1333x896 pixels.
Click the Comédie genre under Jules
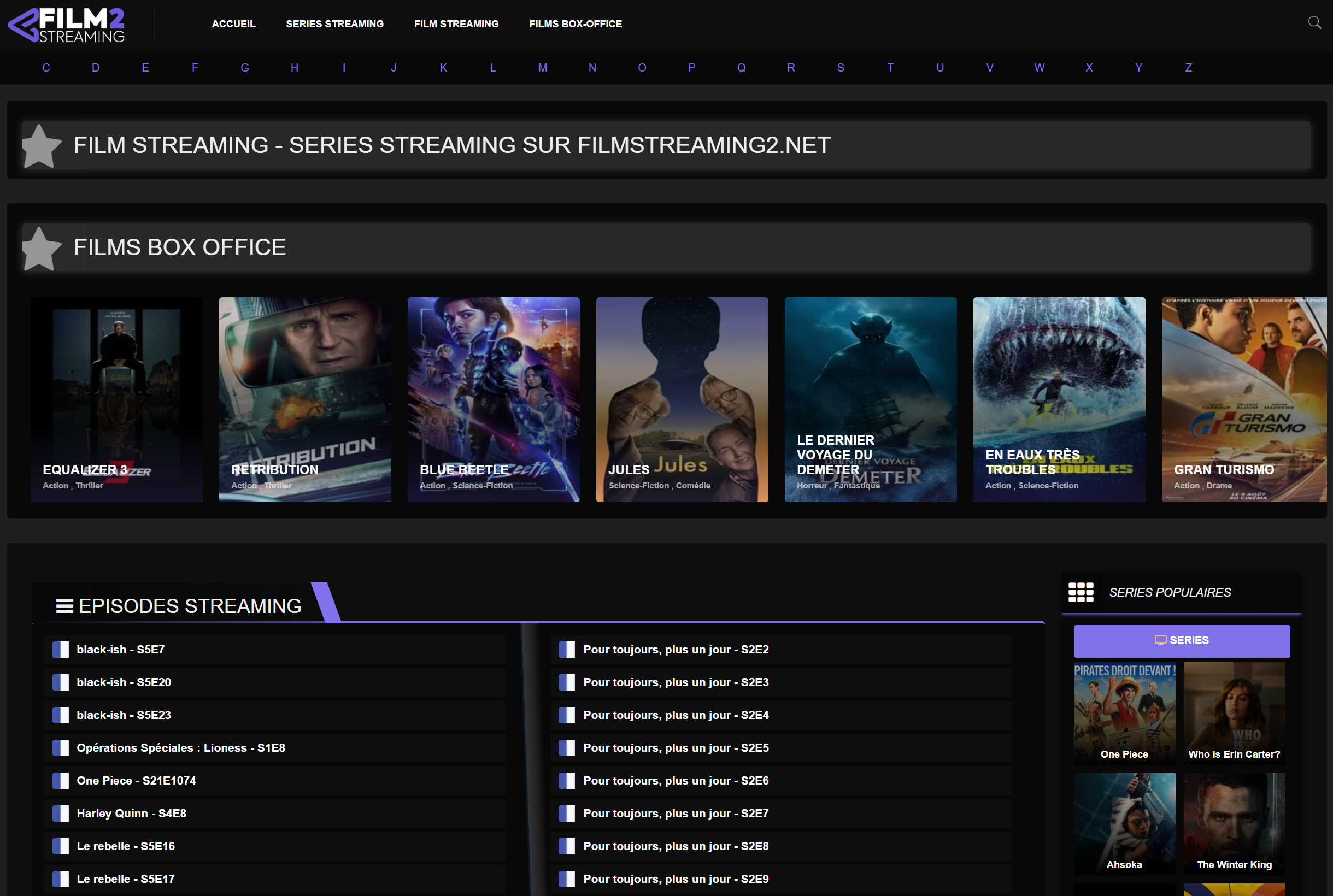coord(693,486)
